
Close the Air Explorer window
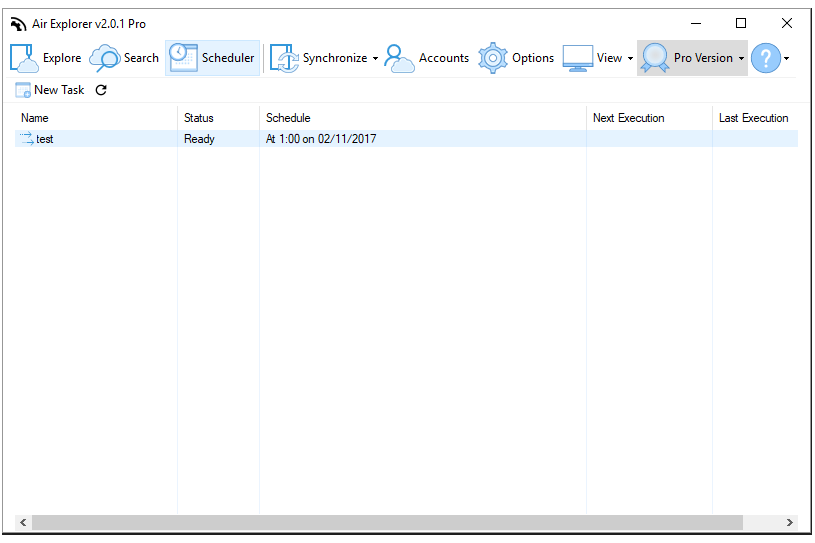(x=786, y=23)
